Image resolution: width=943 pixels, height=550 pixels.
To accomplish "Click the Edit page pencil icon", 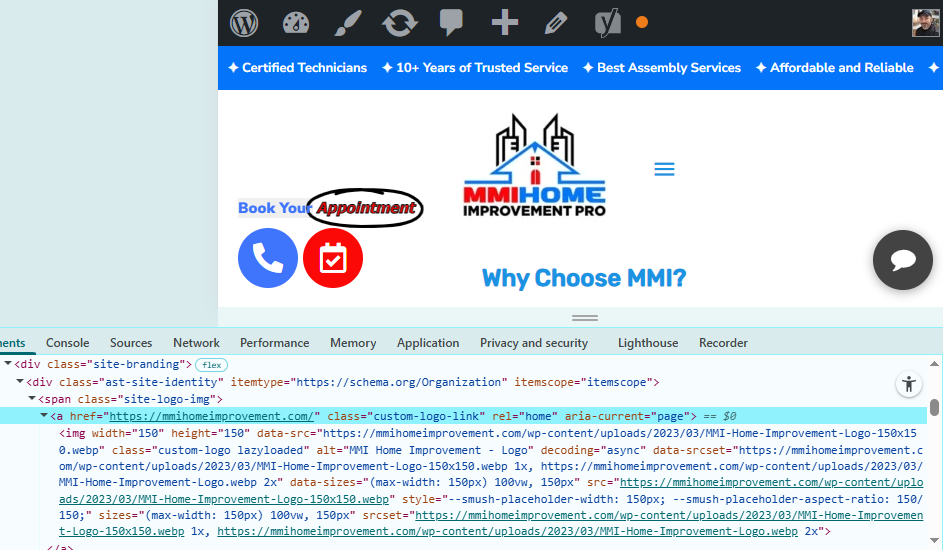I will point(556,23).
